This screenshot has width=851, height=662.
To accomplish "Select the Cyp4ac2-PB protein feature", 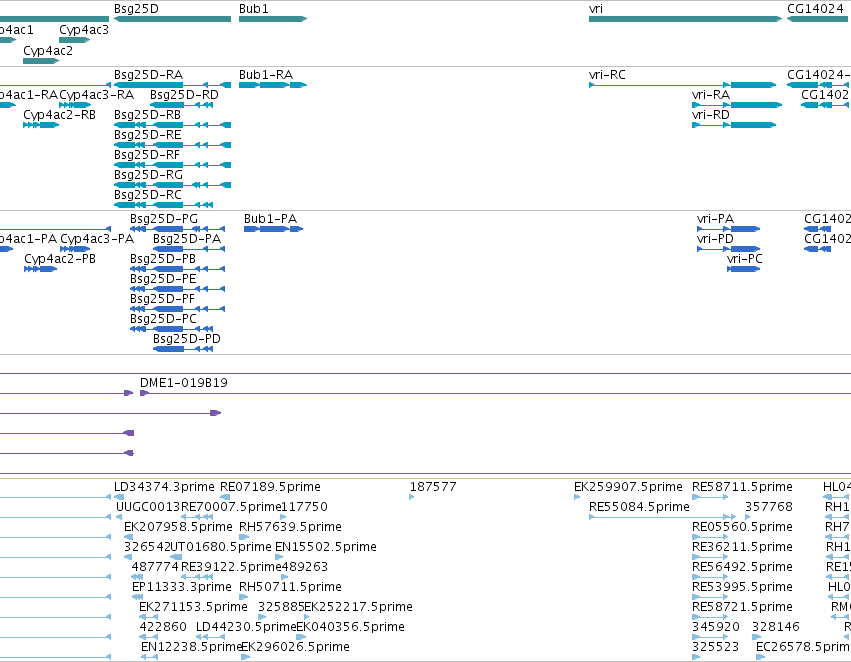I will click(41, 269).
